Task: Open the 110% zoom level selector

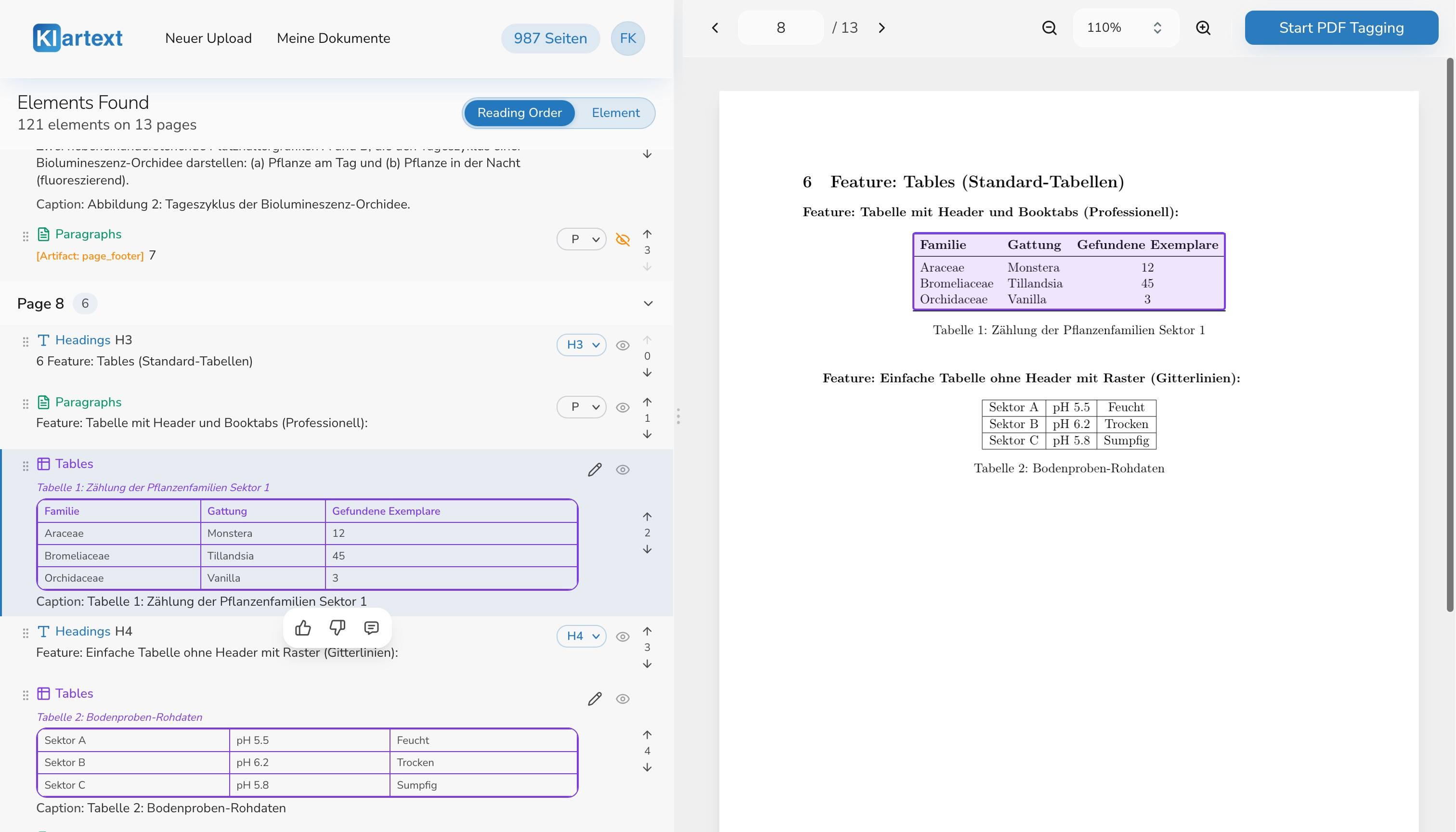Action: tap(1125, 27)
